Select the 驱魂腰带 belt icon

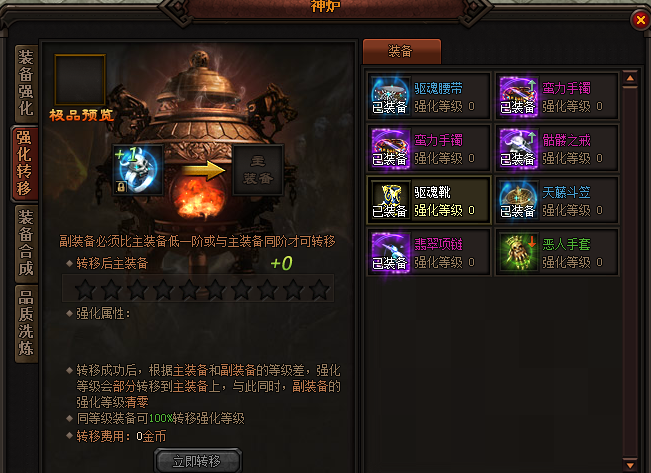[390, 96]
